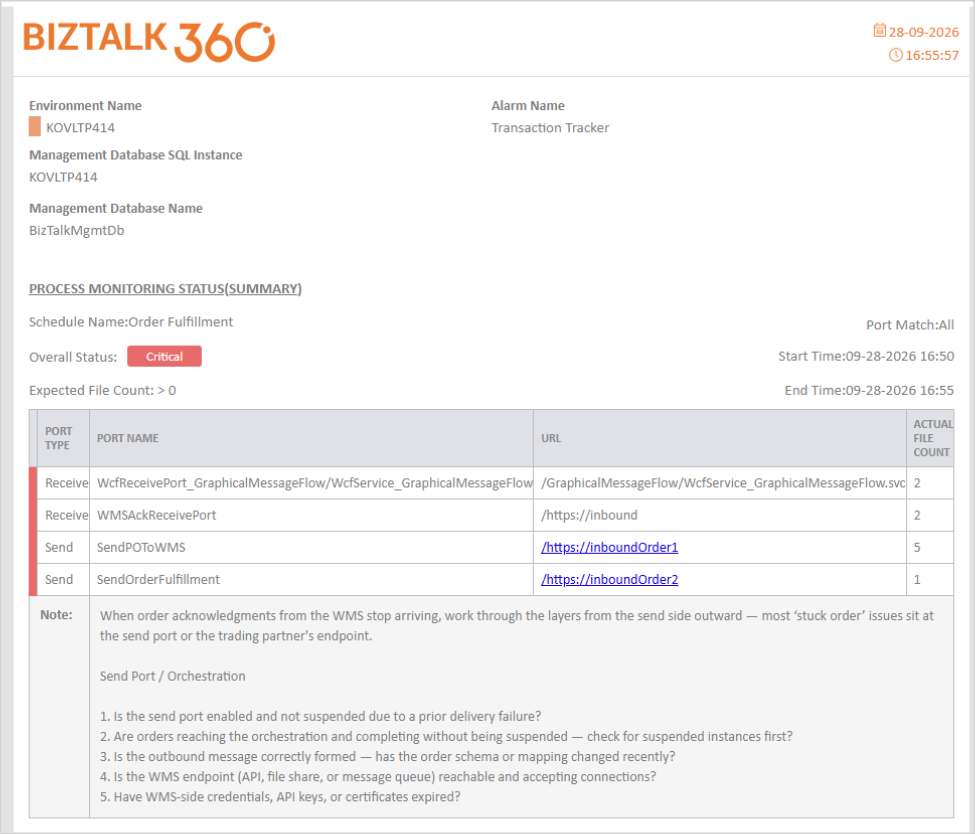The height and width of the screenshot is (834, 975).
Task: Click Expected File Count: > 0 text
Action: pos(103,391)
